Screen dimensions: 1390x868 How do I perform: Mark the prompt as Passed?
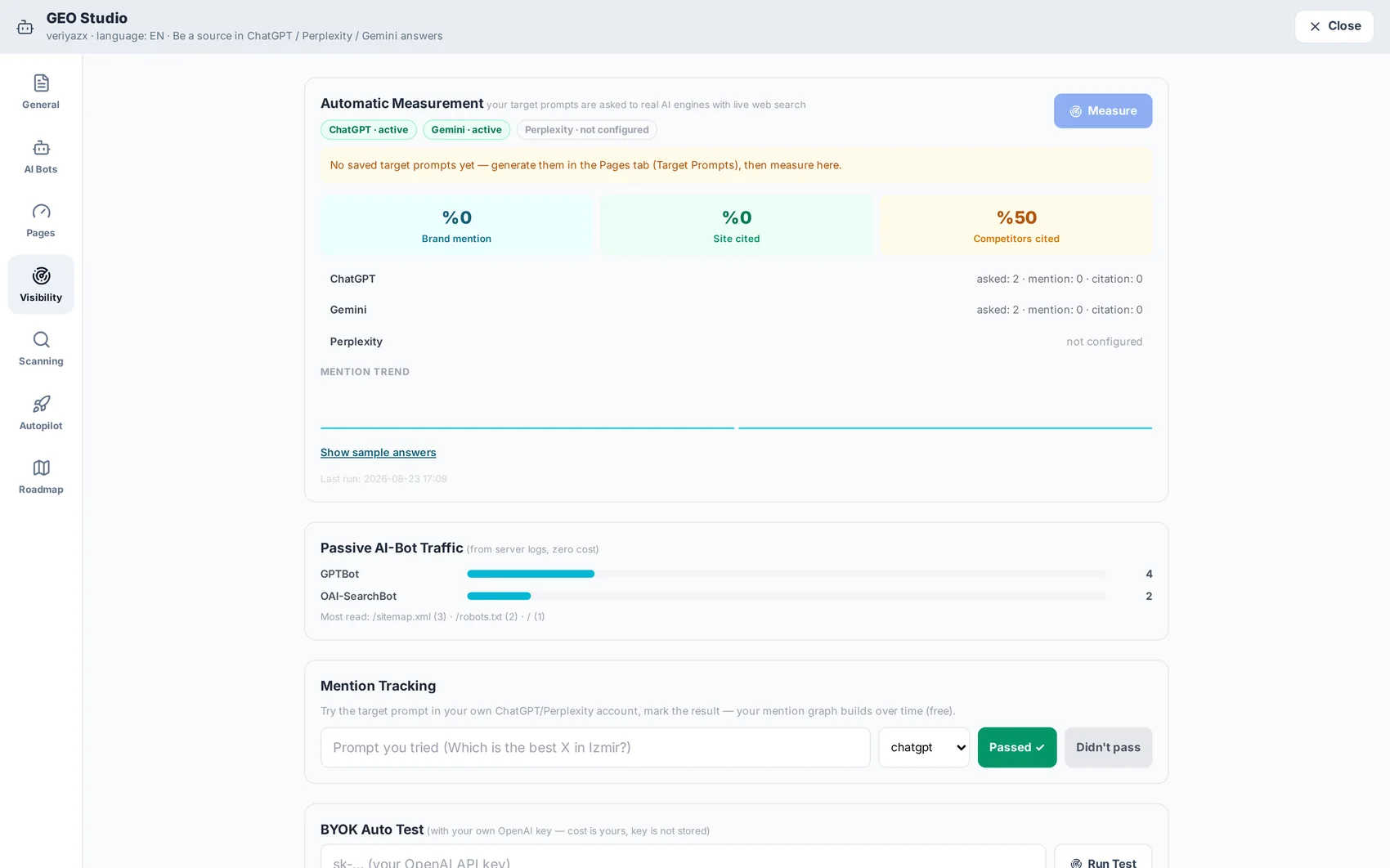1017,747
